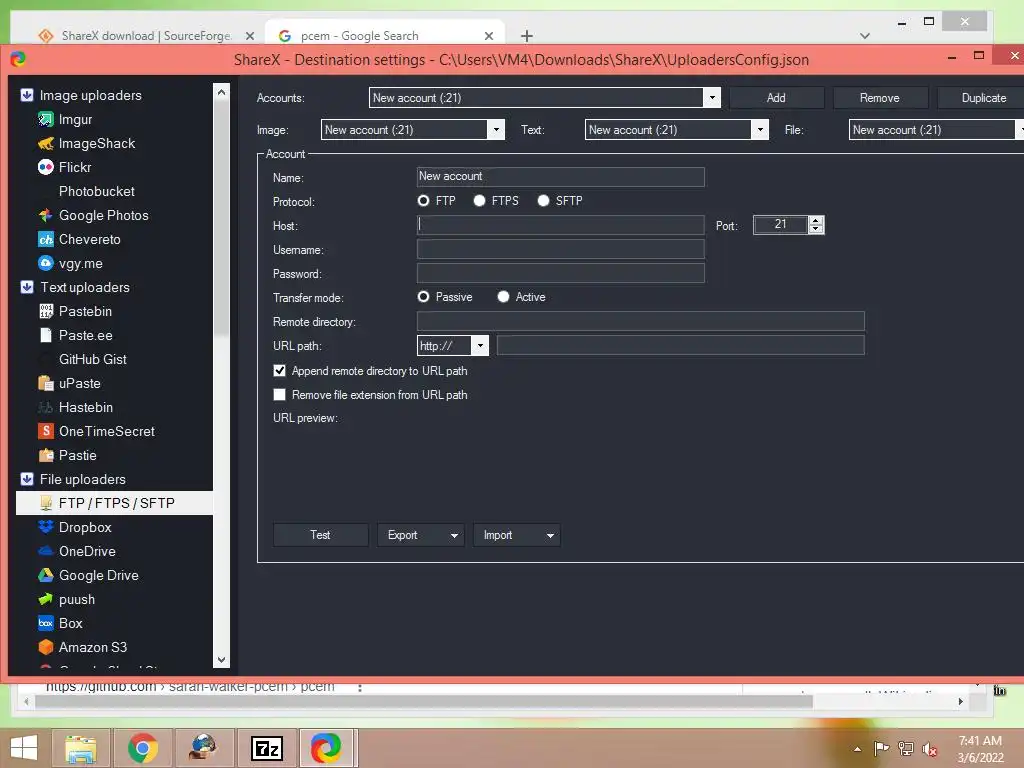Select Google Photos pinwheel icon
The width and height of the screenshot is (1024, 768).
coord(45,215)
